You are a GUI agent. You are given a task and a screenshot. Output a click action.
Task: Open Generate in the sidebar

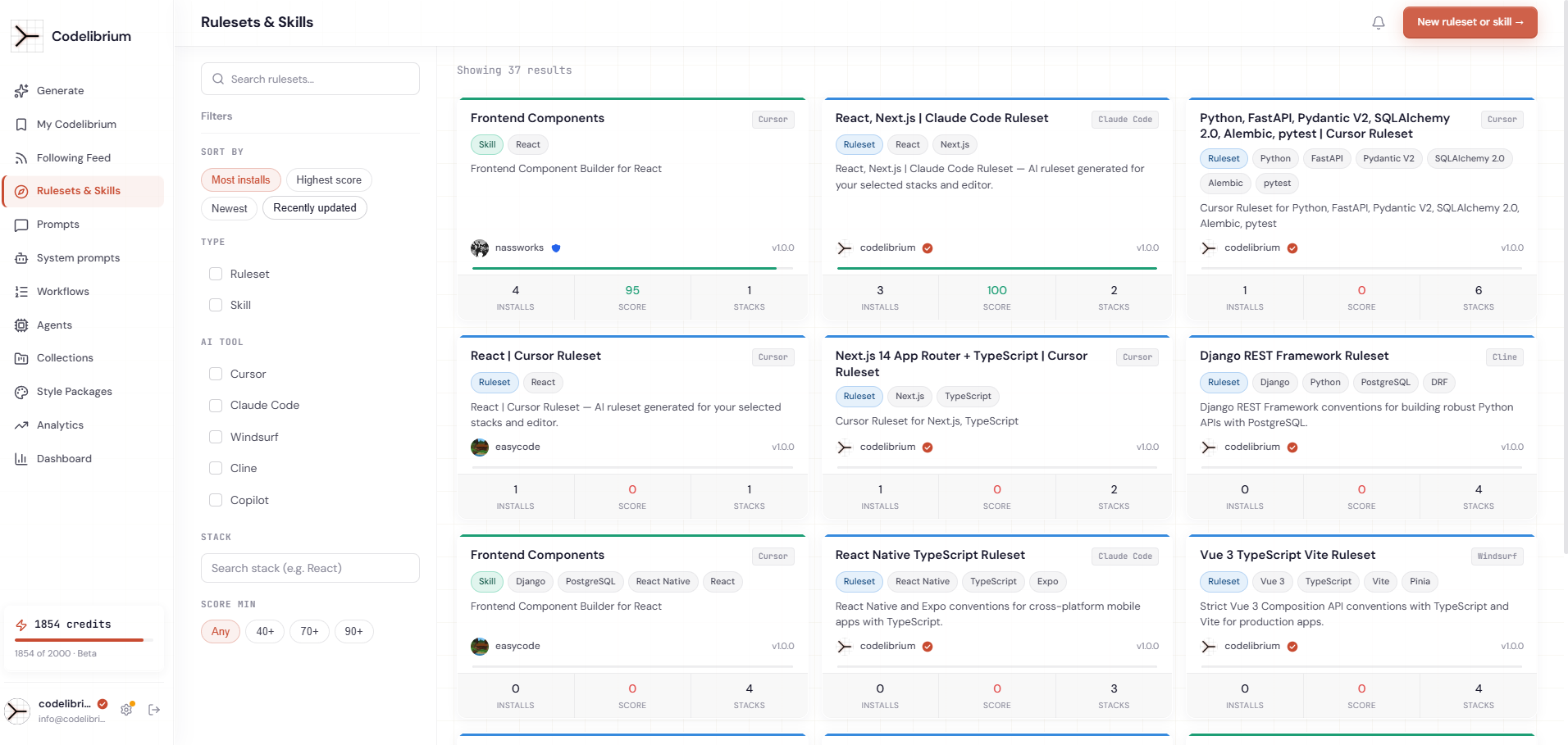[84, 91]
